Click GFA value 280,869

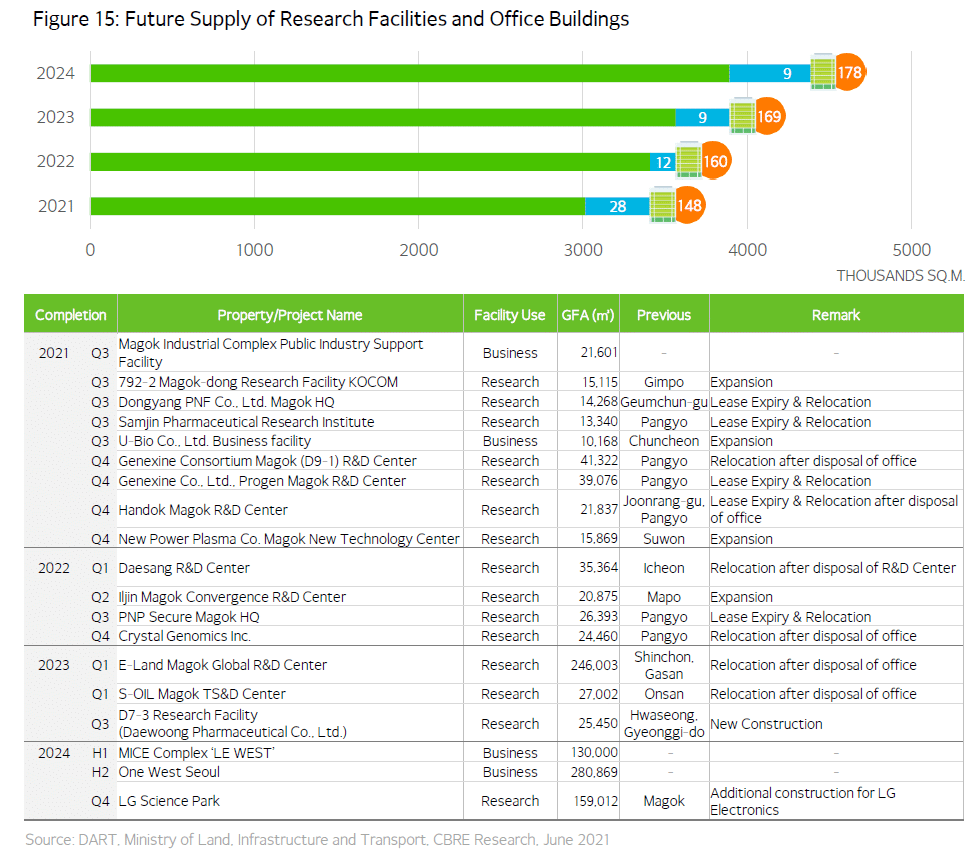594,772
